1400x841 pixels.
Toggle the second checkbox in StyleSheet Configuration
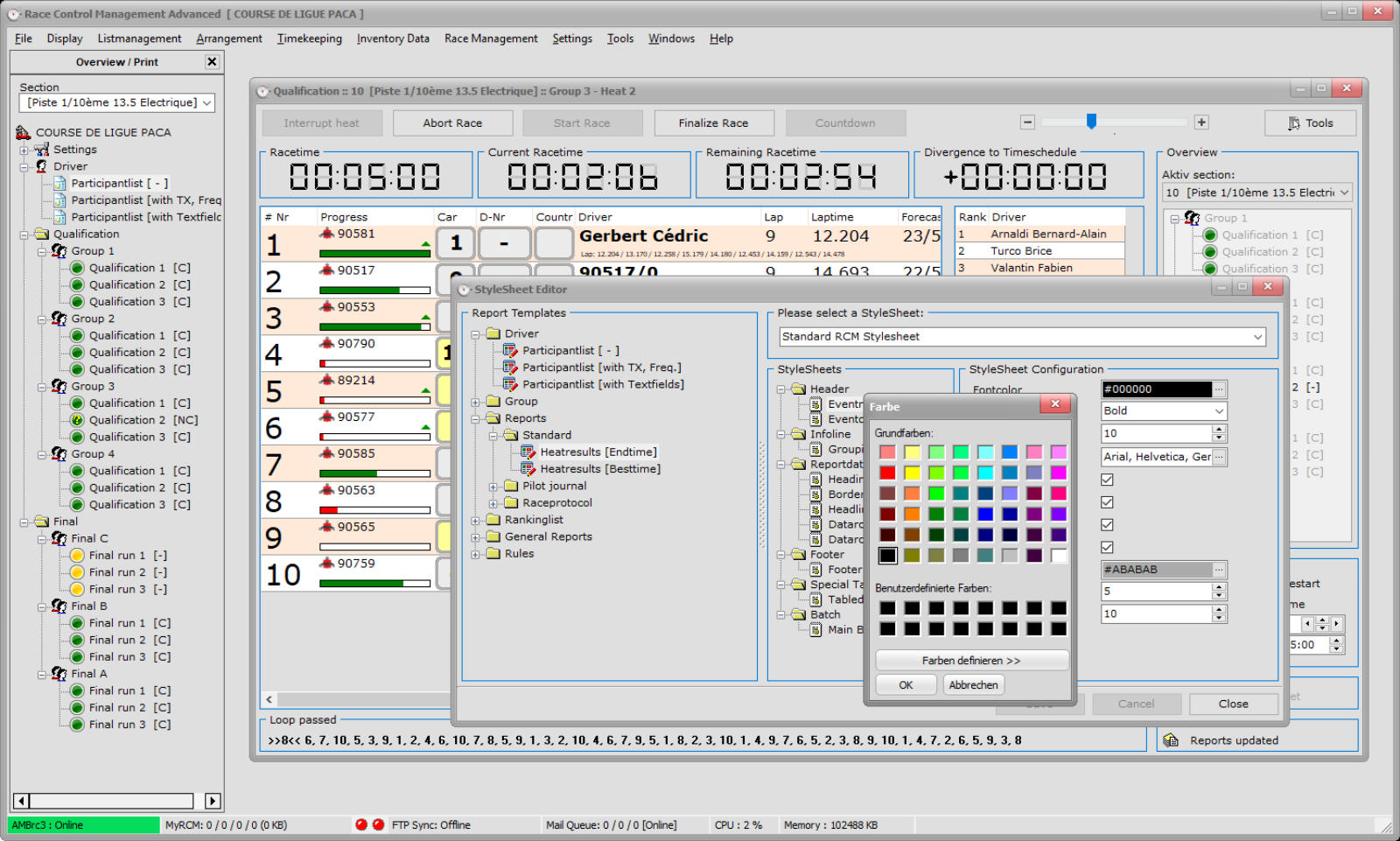(x=1107, y=501)
